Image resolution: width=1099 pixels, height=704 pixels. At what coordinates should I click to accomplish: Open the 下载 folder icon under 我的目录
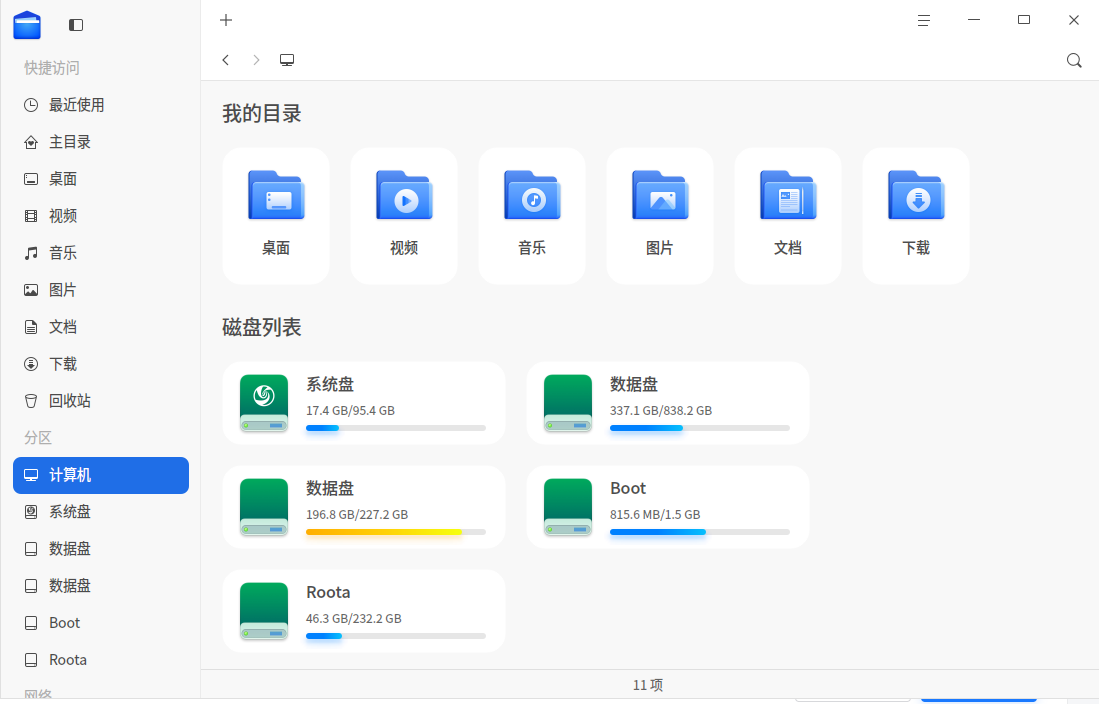[x=916, y=196]
